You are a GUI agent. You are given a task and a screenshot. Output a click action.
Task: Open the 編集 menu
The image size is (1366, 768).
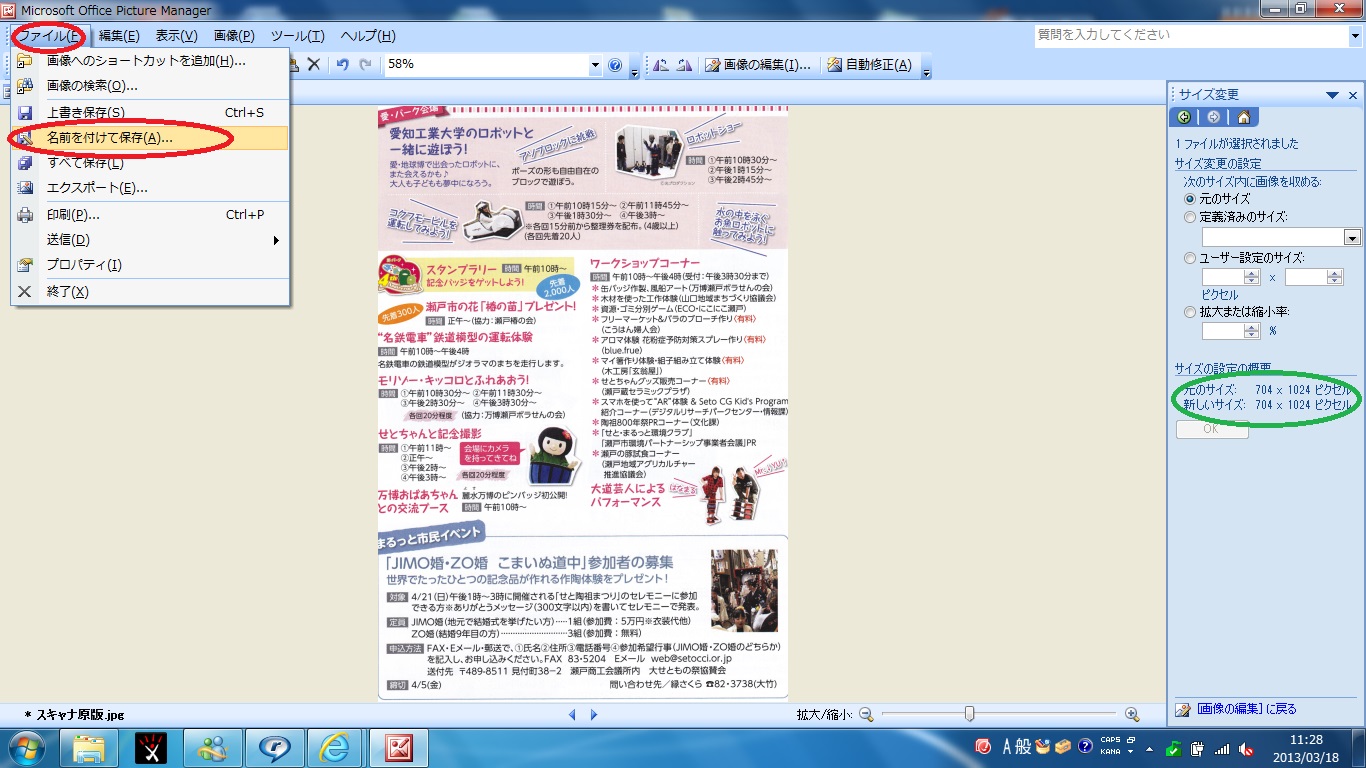pyautogui.click(x=119, y=36)
